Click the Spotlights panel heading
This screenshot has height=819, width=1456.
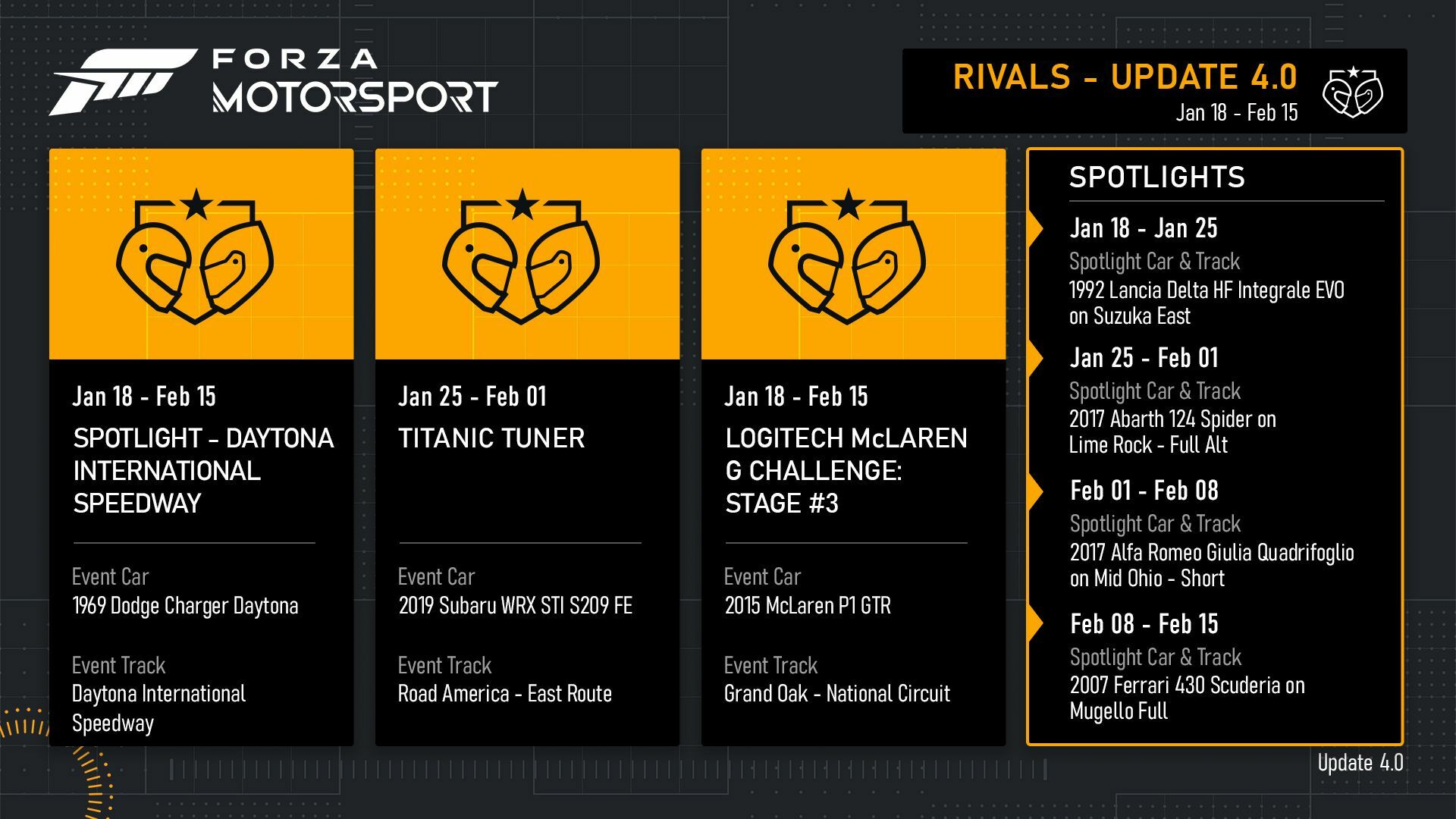tap(1156, 177)
